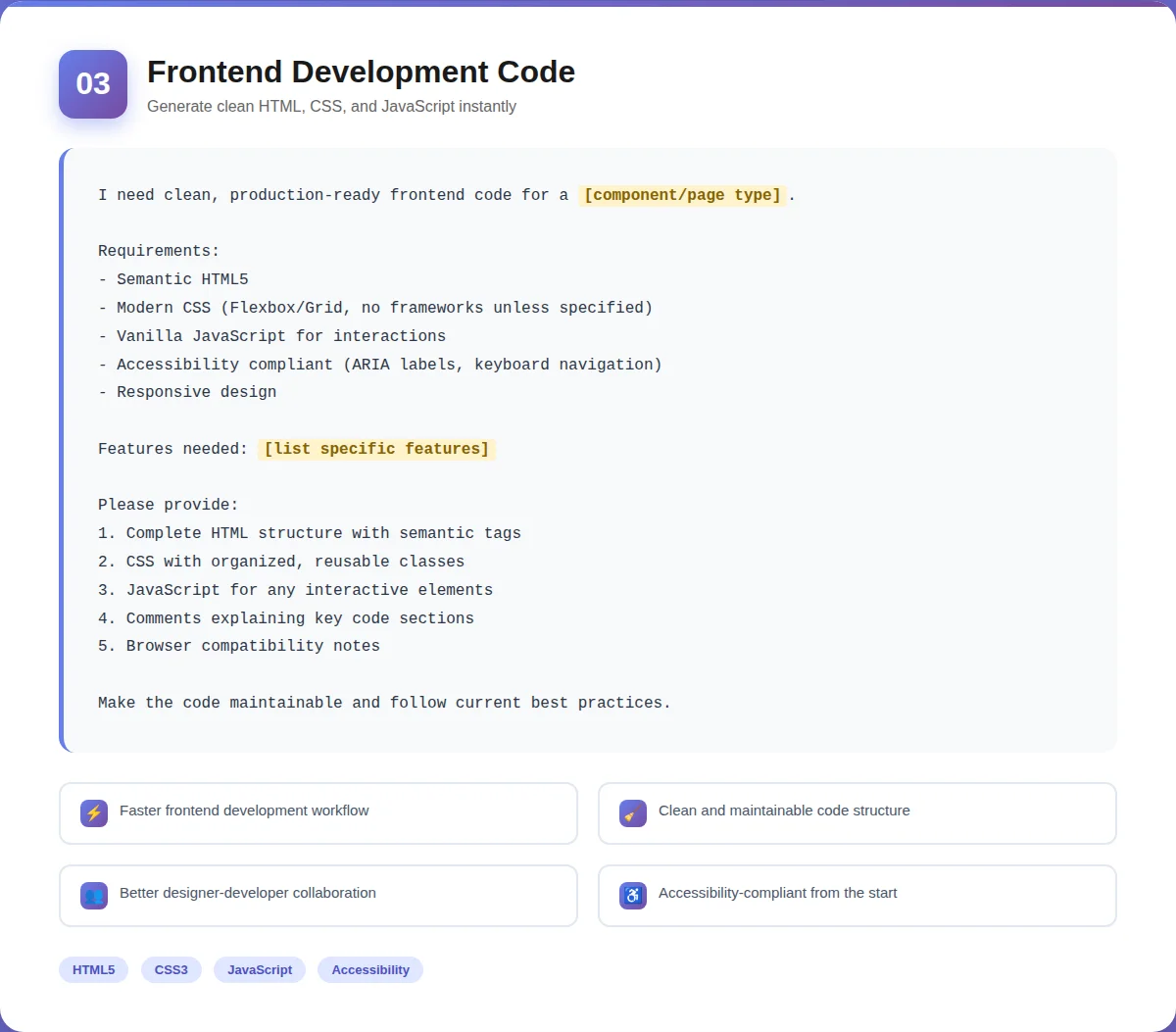Select the HTML5 tag pill
The image size is (1176, 1032).
pyautogui.click(x=93, y=969)
